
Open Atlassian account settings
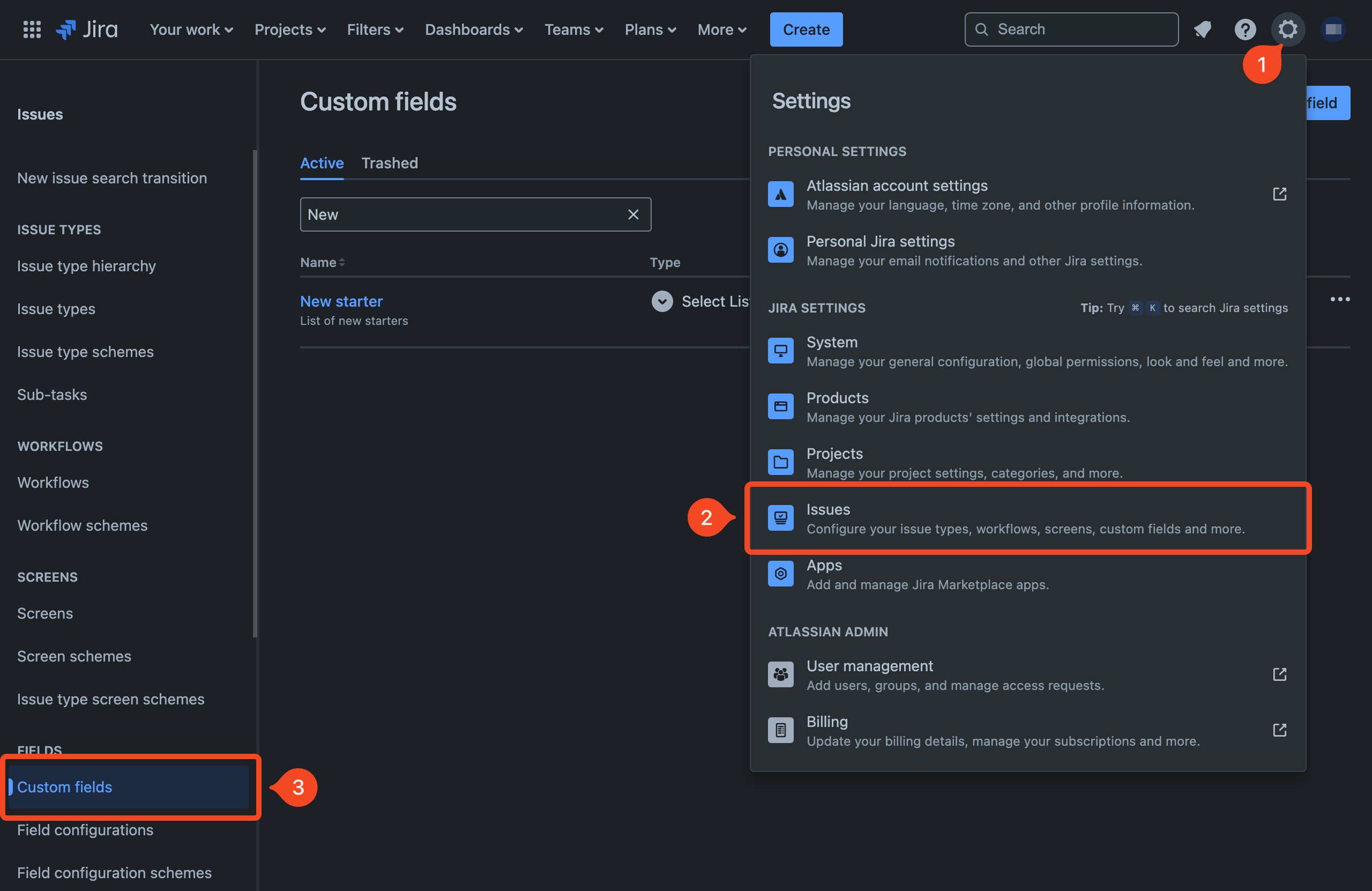pyautogui.click(x=1027, y=195)
